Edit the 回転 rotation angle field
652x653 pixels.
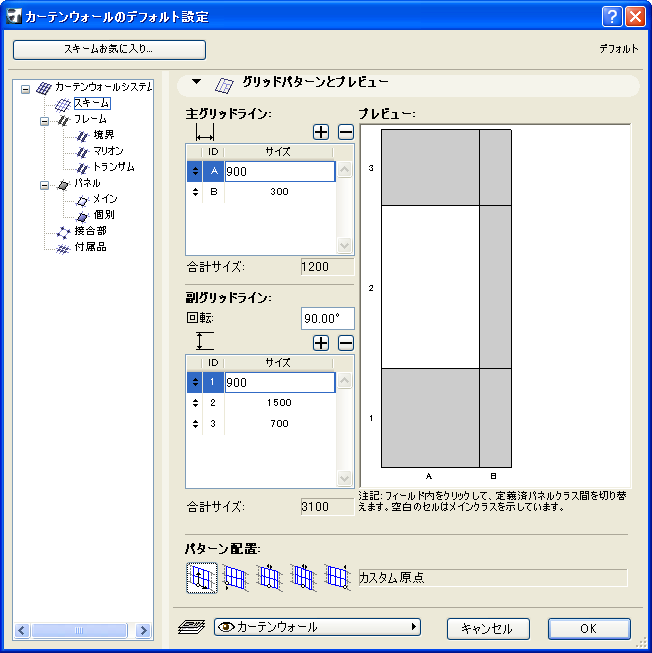pos(328,319)
